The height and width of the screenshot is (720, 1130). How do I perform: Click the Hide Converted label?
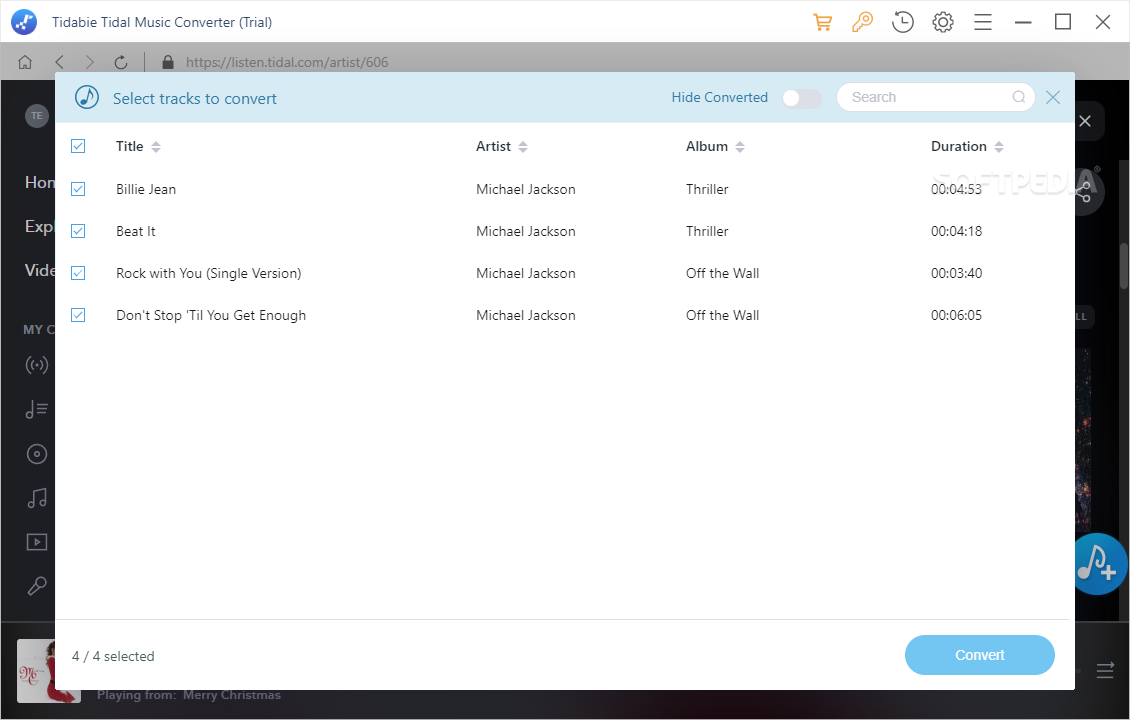point(719,97)
